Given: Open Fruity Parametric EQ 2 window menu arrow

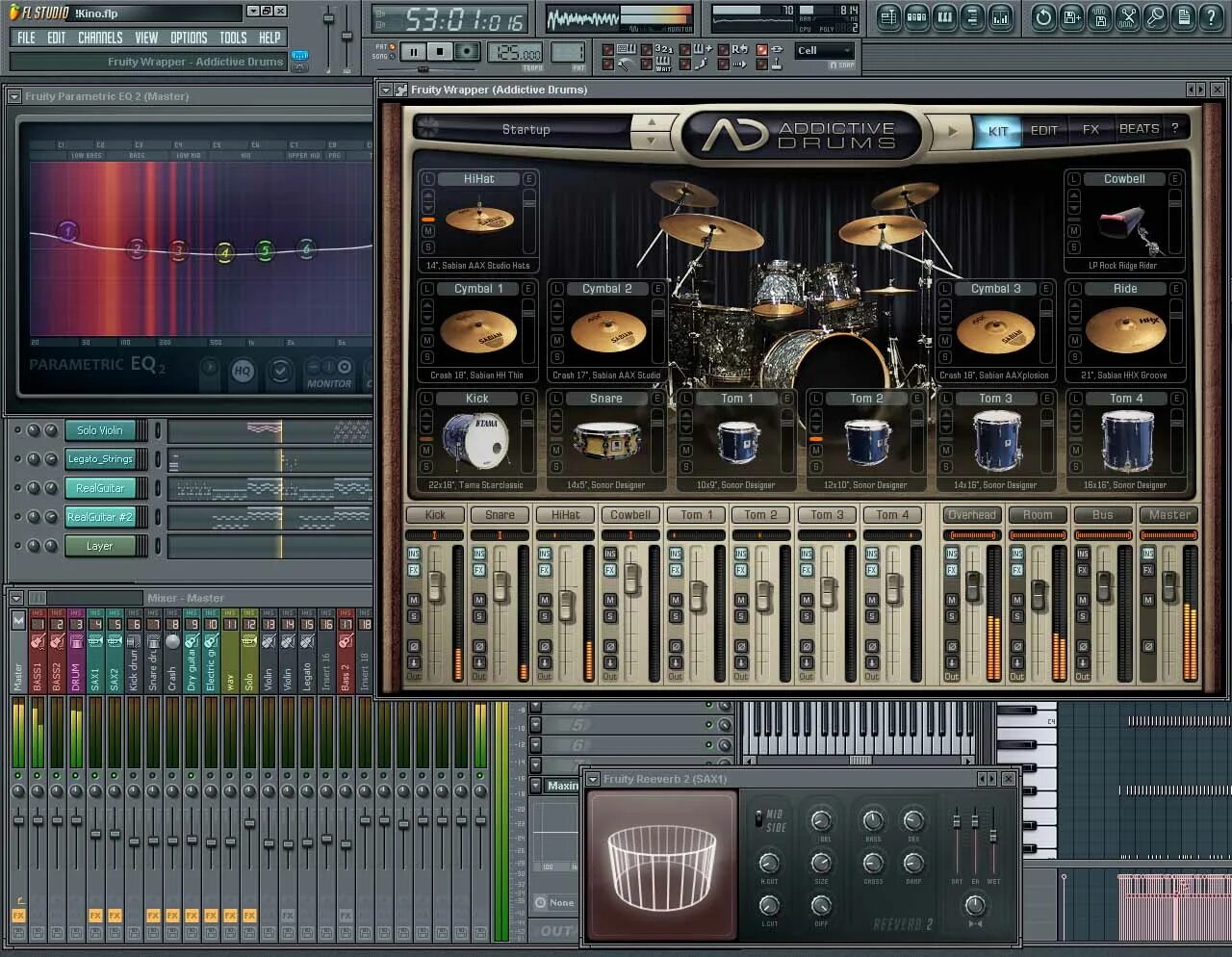Looking at the screenshot, I should (14, 96).
